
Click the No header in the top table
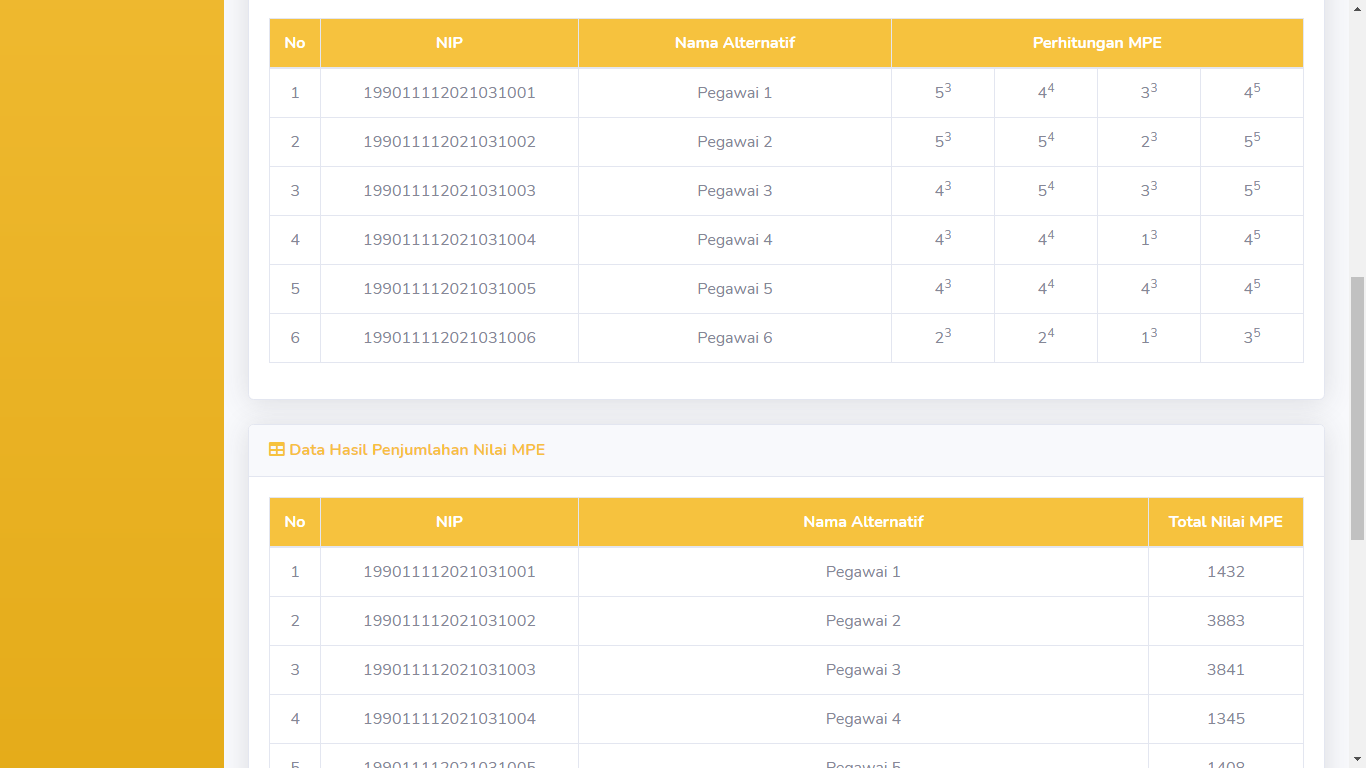(295, 43)
